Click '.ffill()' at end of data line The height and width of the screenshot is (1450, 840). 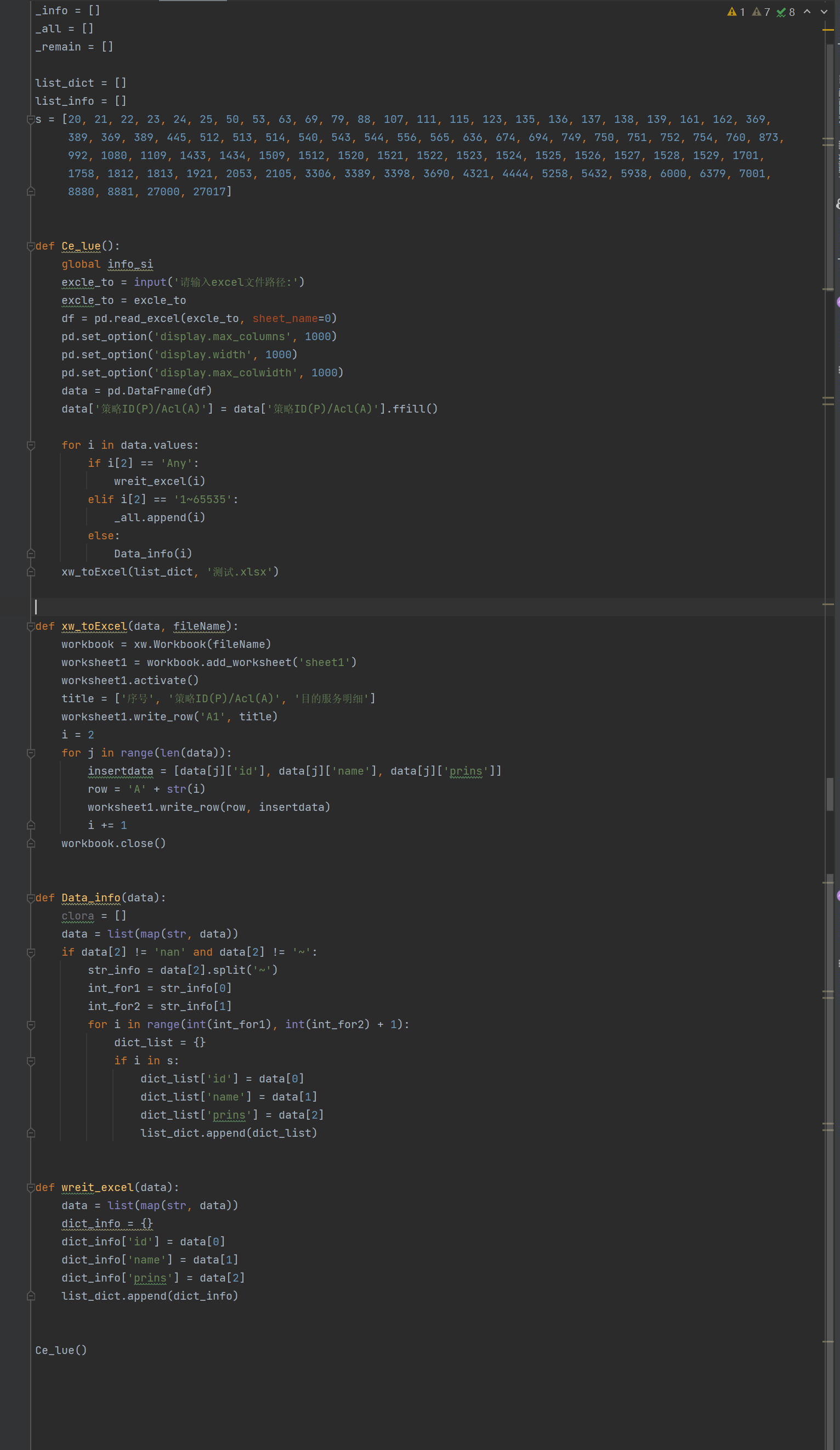(412, 409)
